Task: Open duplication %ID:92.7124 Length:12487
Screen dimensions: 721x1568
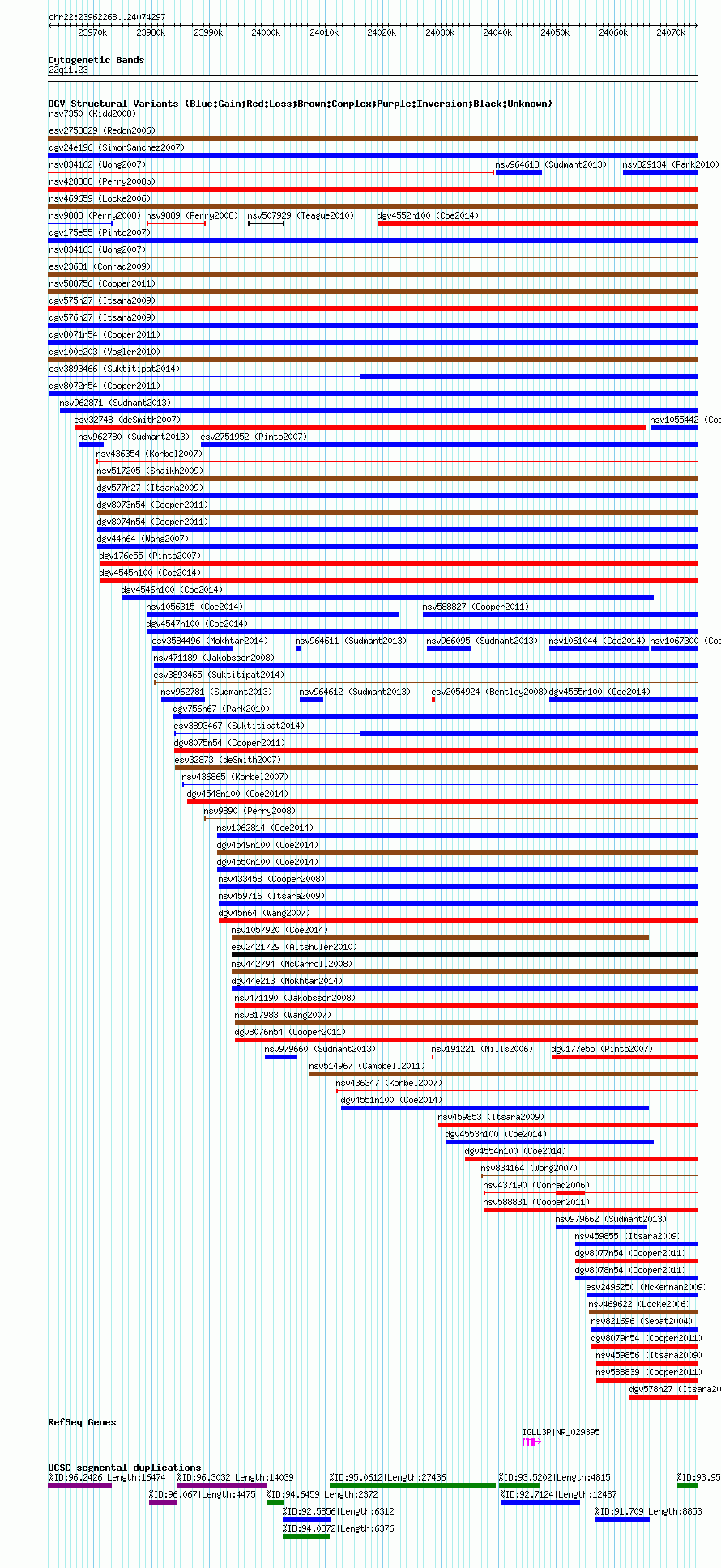Action: tap(540, 1502)
